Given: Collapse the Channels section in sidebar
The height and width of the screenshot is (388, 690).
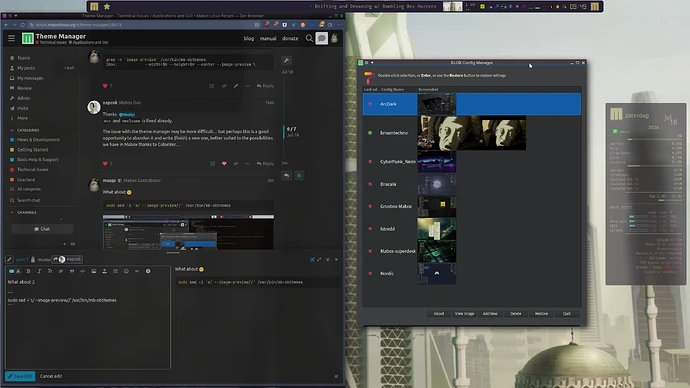Looking at the screenshot, I should point(12,212).
